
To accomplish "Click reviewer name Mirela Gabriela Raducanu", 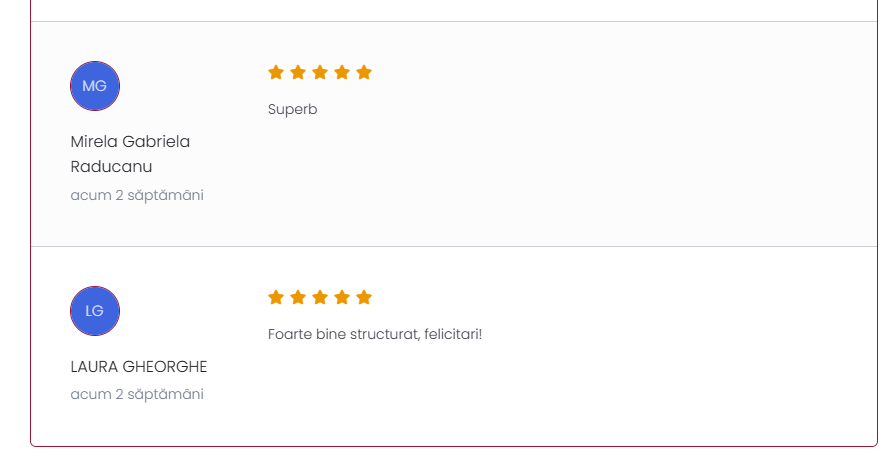I will tap(130, 154).
